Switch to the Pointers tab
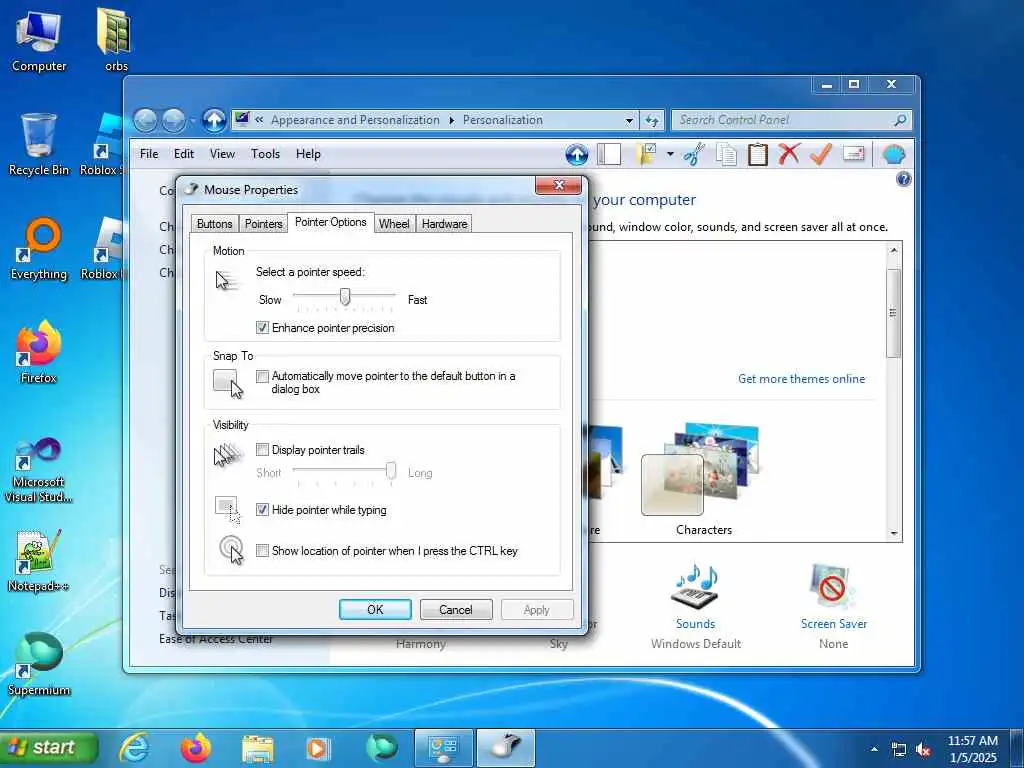Image resolution: width=1024 pixels, height=768 pixels. coord(263,224)
